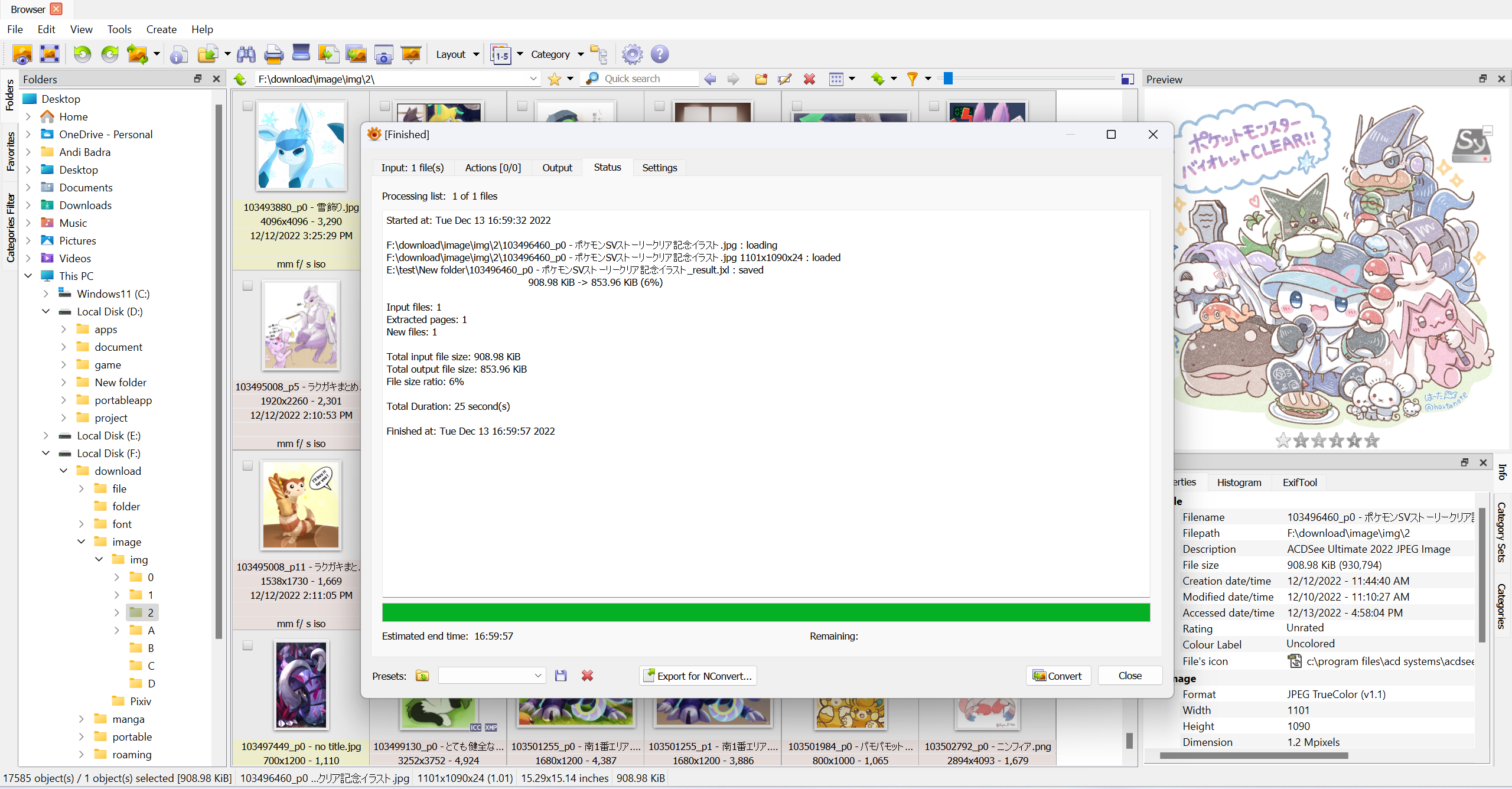1512x789 pixels.
Task: Click the binoculars Search icon
Action: pyautogui.click(x=246, y=54)
